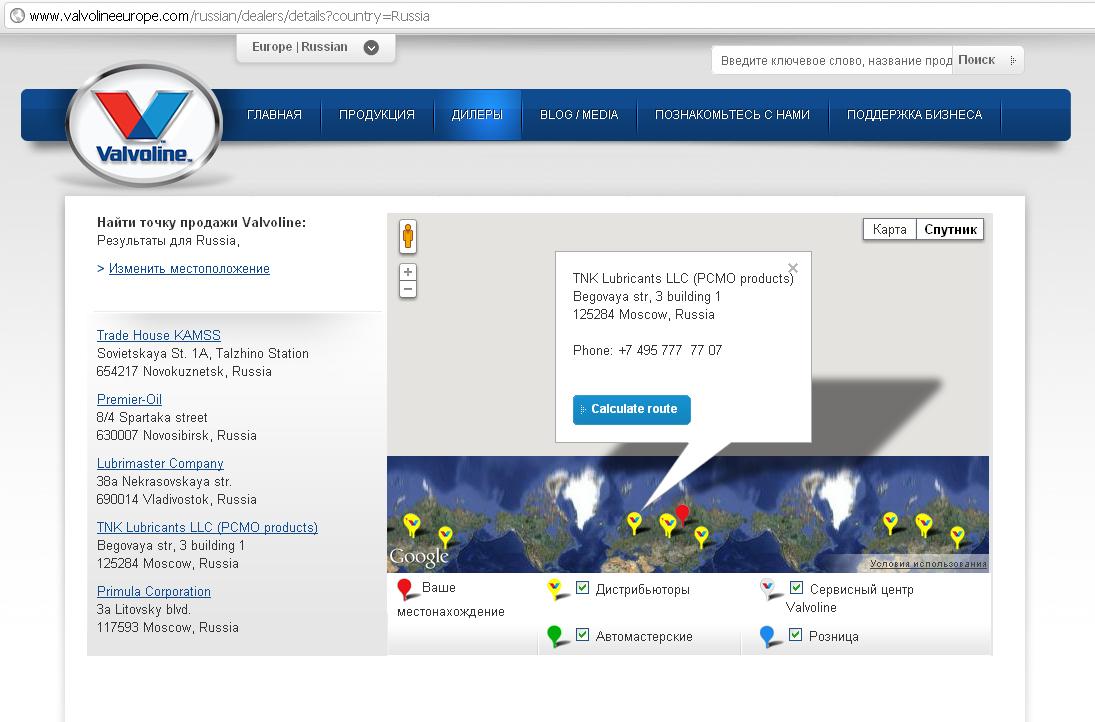
Task: Open the Premier-Oil dealer link
Action: (129, 399)
